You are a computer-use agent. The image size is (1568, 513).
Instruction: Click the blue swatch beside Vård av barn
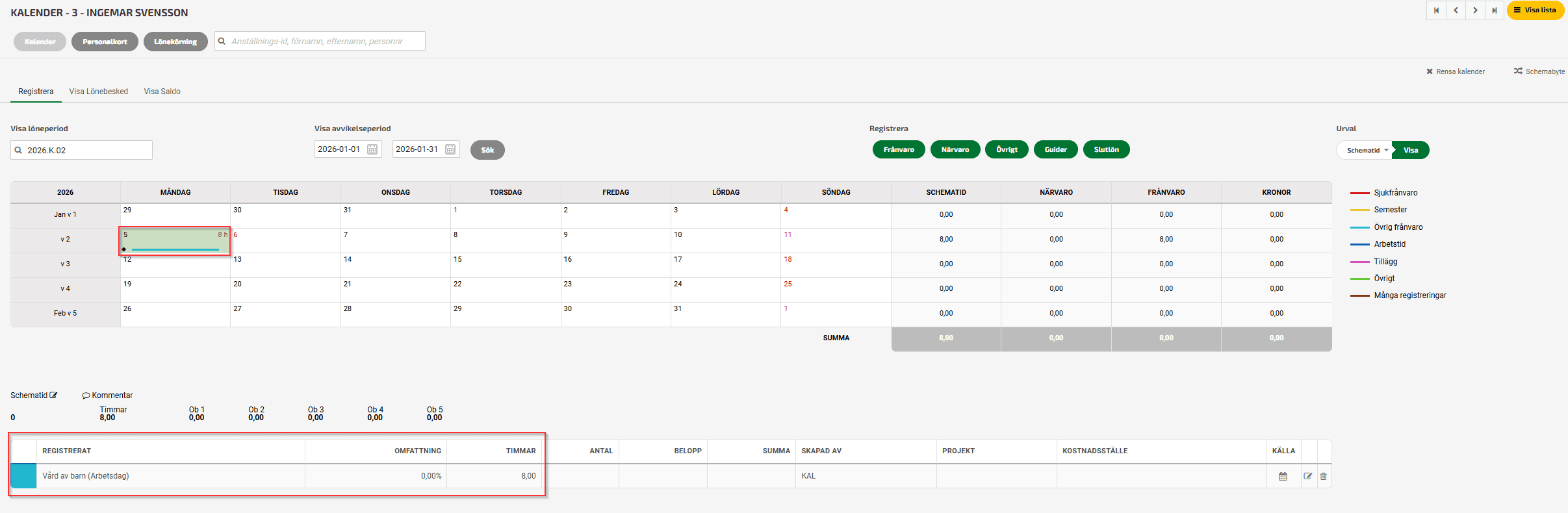point(24,476)
